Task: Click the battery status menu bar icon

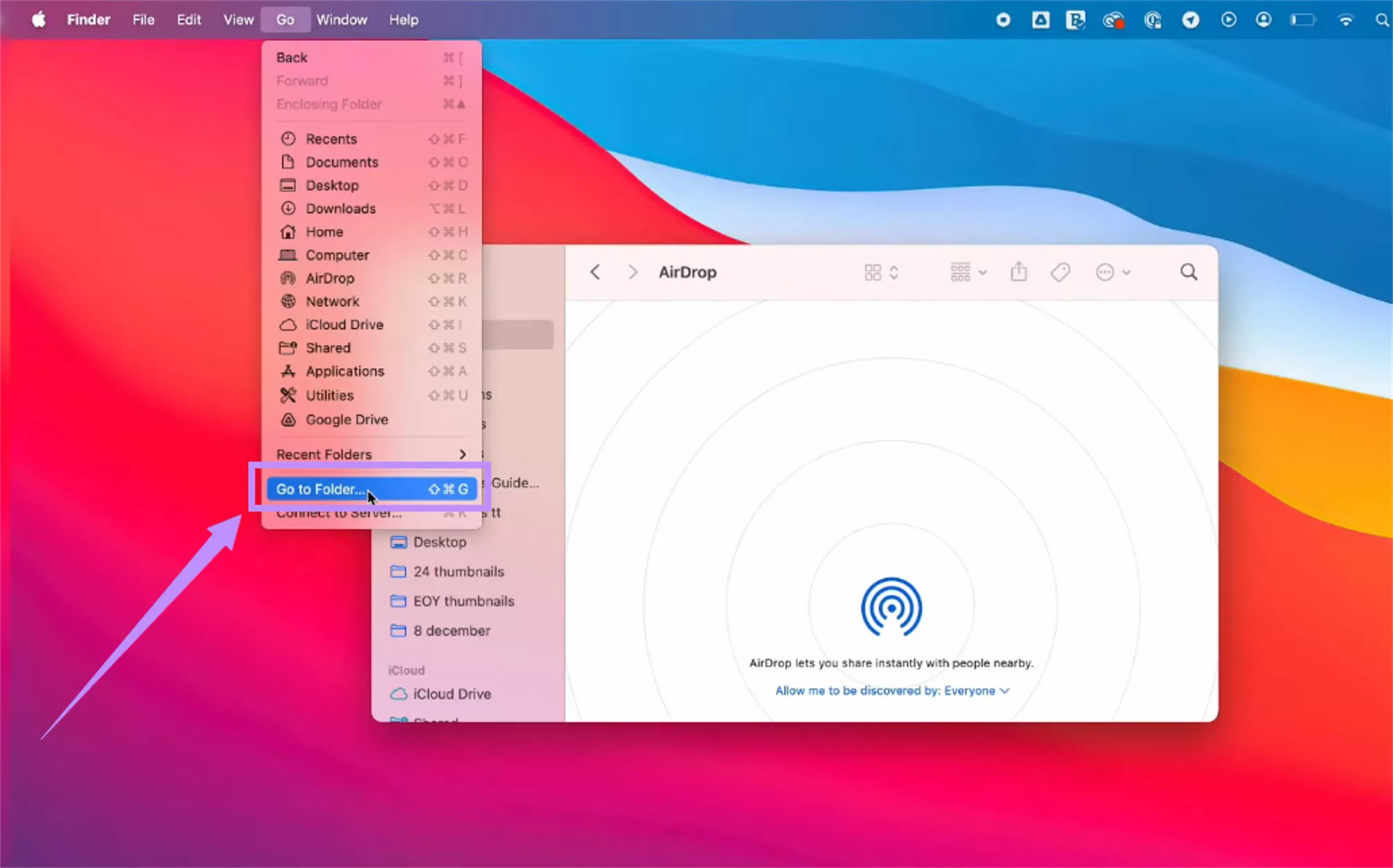Action: tap(1303, 19)
